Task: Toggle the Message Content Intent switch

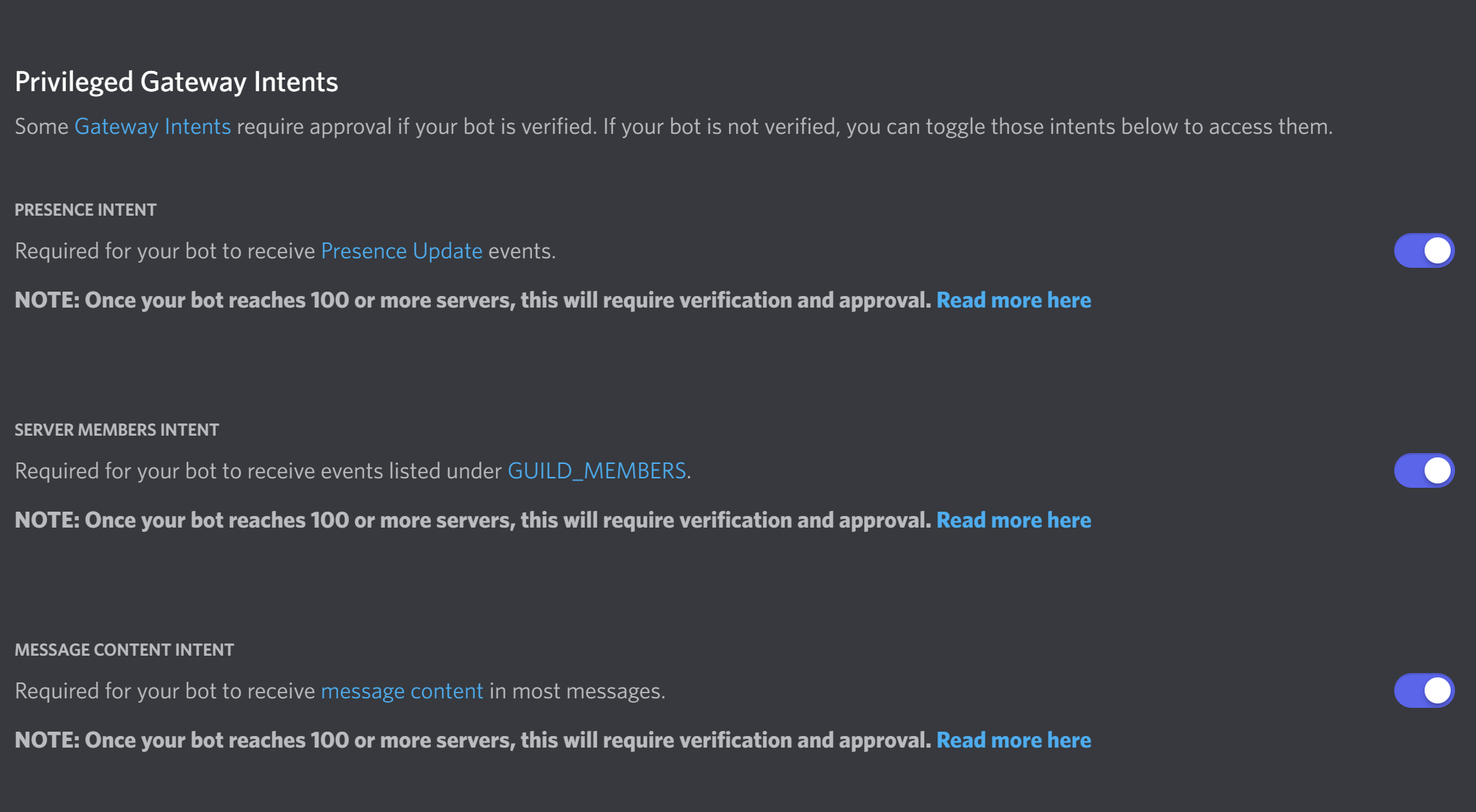Action: 1424,690
